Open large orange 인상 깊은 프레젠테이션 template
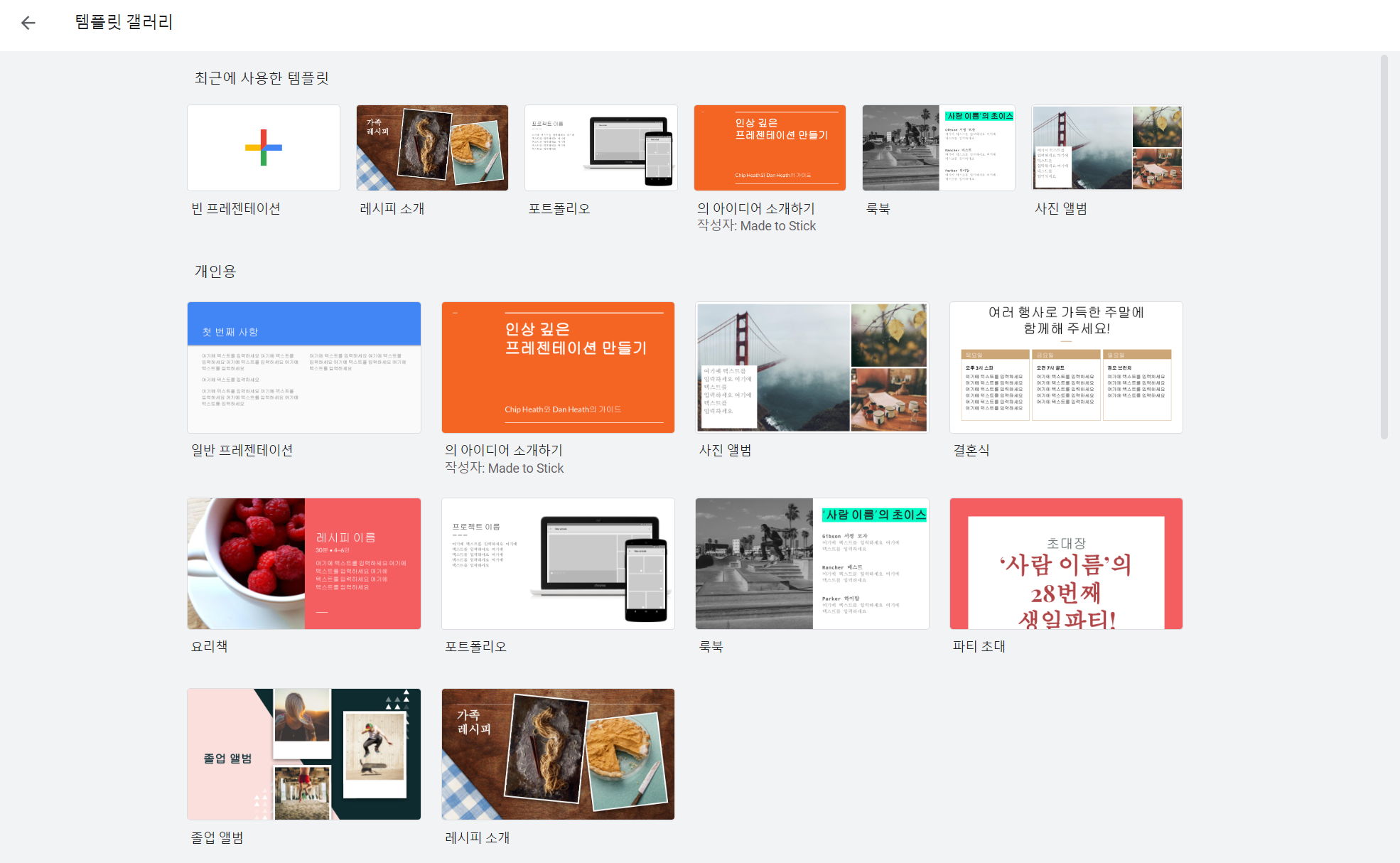The image size is (1400, 863). (558, 368)
